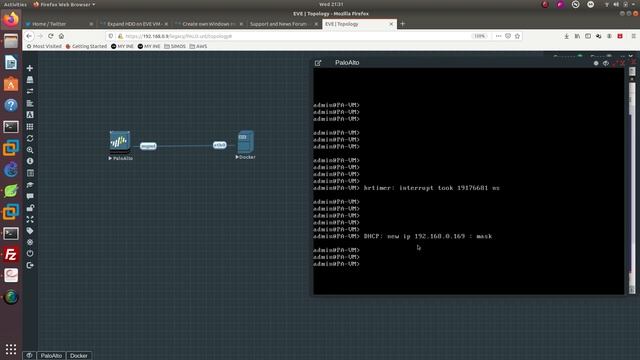This screenshot has width=640, height=360.
Task: Switch to the Docker bottom console tab
Action: pyautogui.click(x=79, y=356)
